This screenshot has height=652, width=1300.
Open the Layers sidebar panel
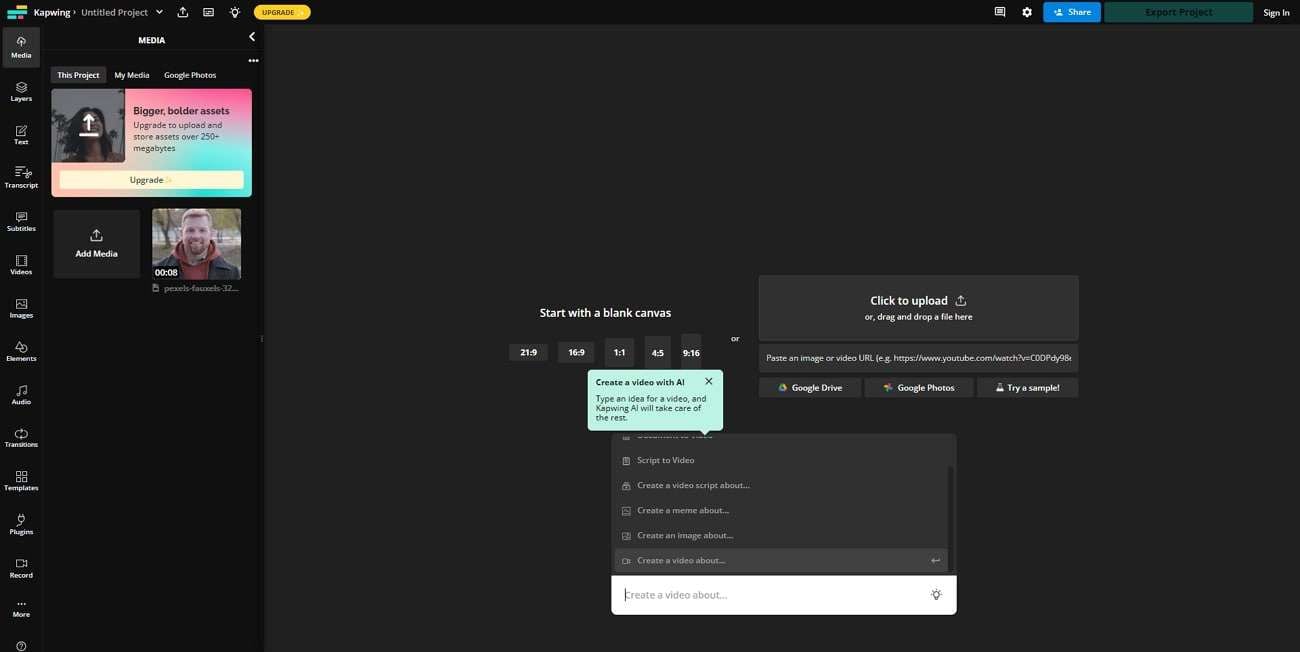click(21, 91)
